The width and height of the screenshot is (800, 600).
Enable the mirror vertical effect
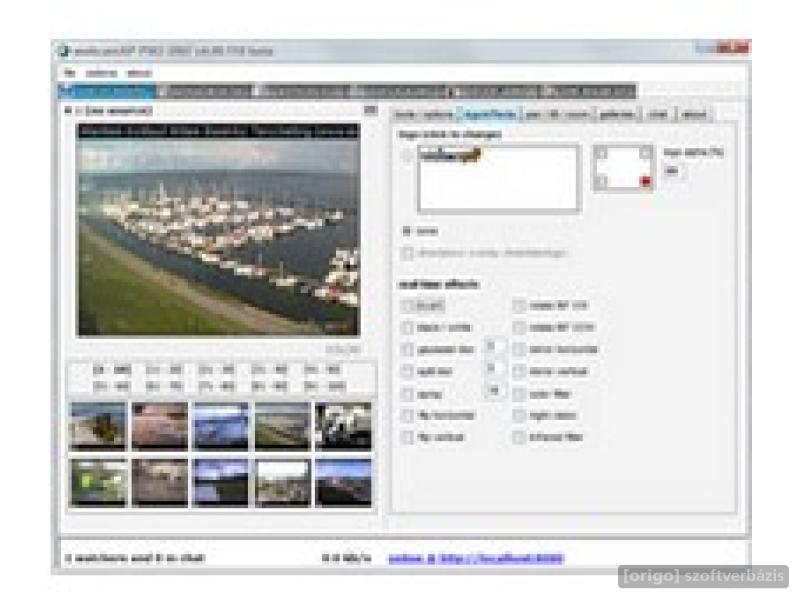tap(519, 371)
